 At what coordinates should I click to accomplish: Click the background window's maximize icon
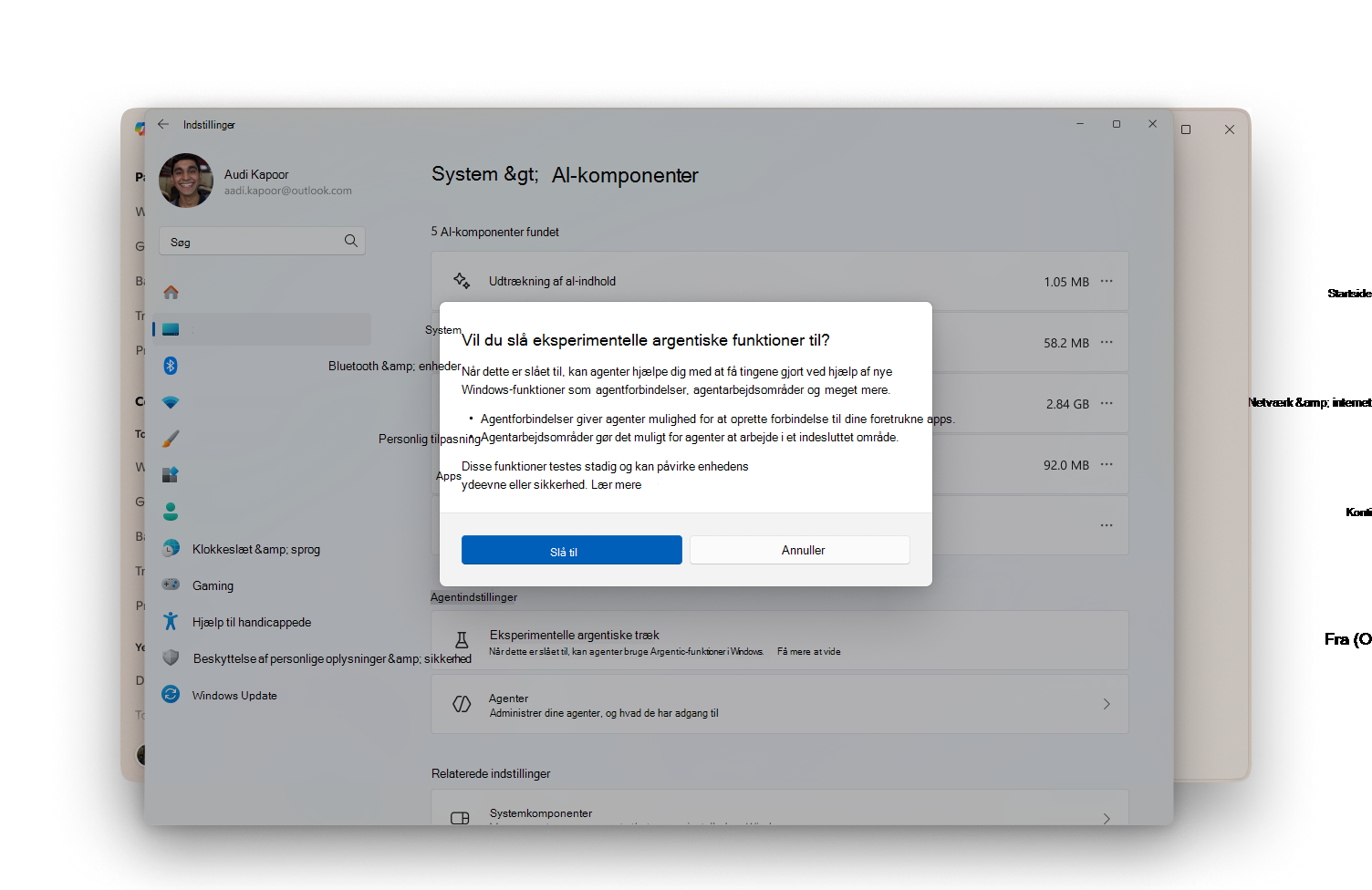[1186, 129]
